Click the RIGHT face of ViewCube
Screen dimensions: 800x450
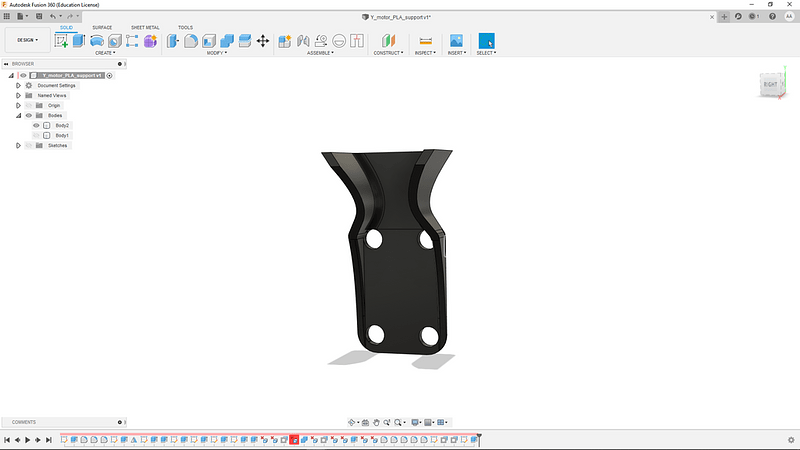click(x=770, y=84)
